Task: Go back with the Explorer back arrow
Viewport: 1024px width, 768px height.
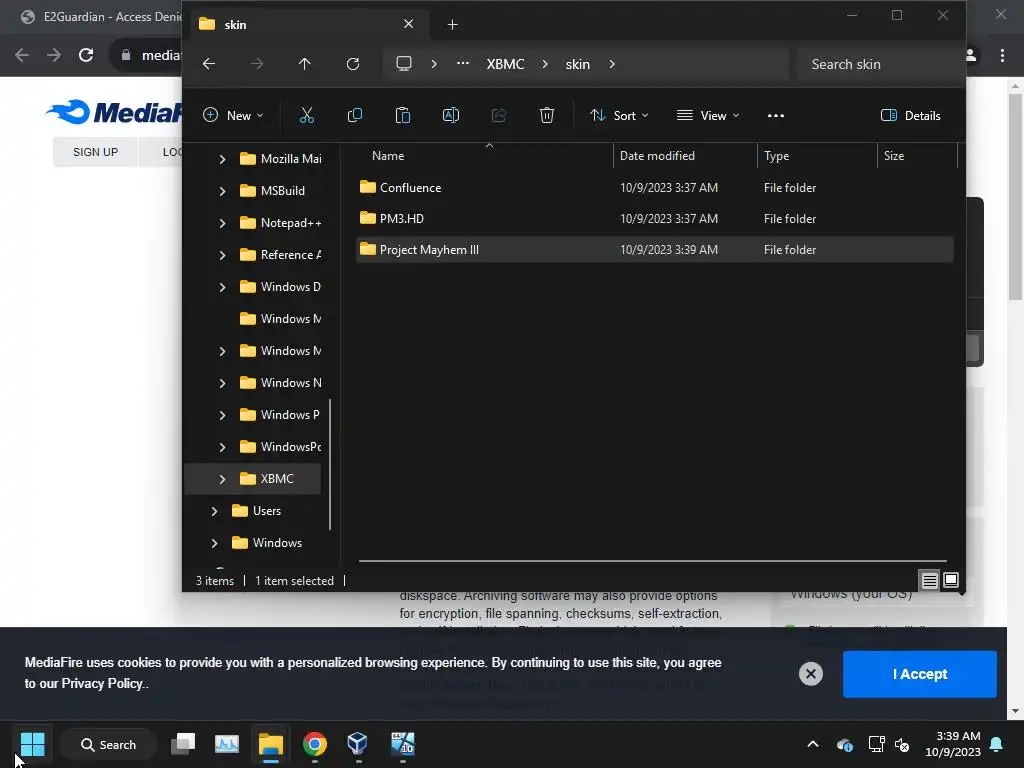Action: [x=209, y=64]
